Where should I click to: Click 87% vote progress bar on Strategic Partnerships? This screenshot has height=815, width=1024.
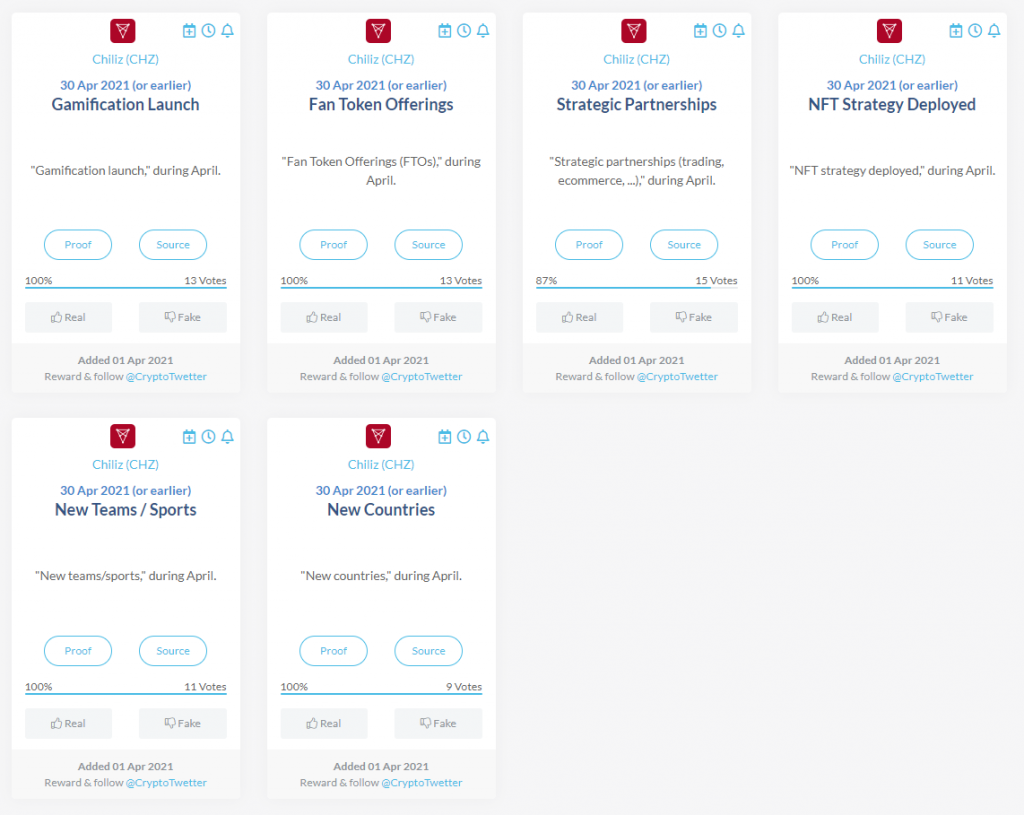623,287
